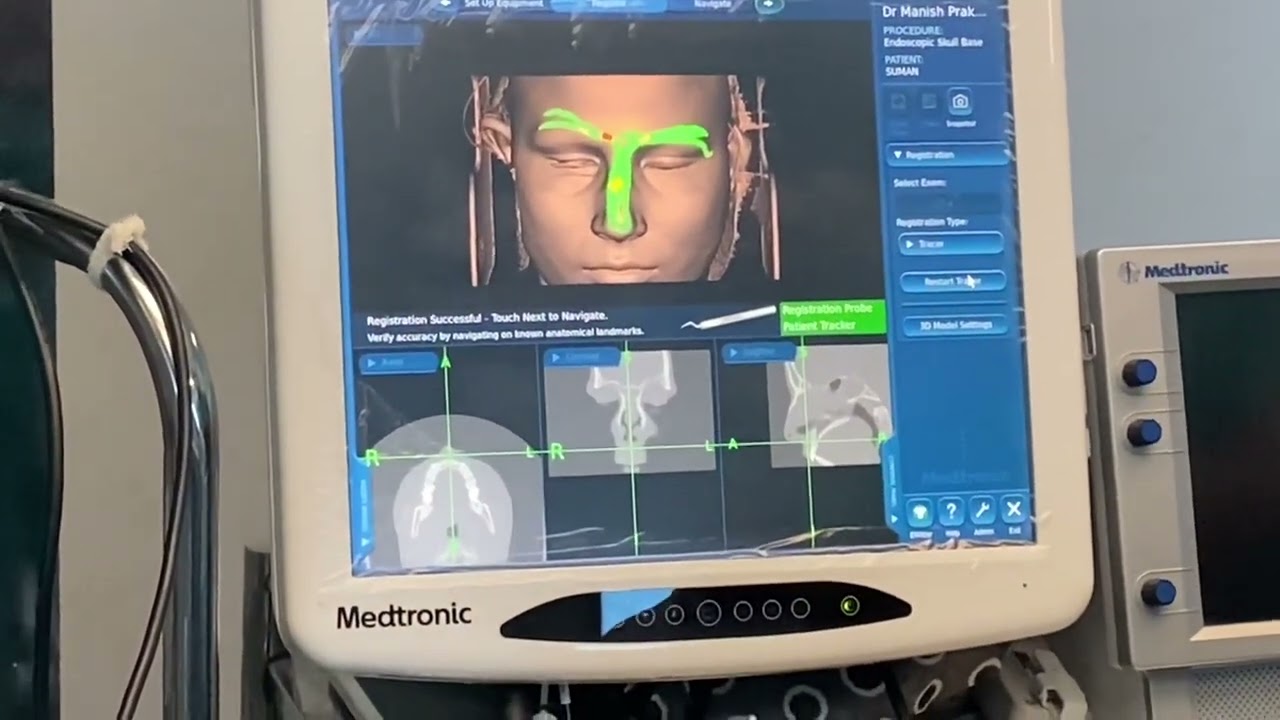Tap the Help question mark icon
This screenshot has width=1280, height=720.
pyautogui.click(x=950, y=512)
